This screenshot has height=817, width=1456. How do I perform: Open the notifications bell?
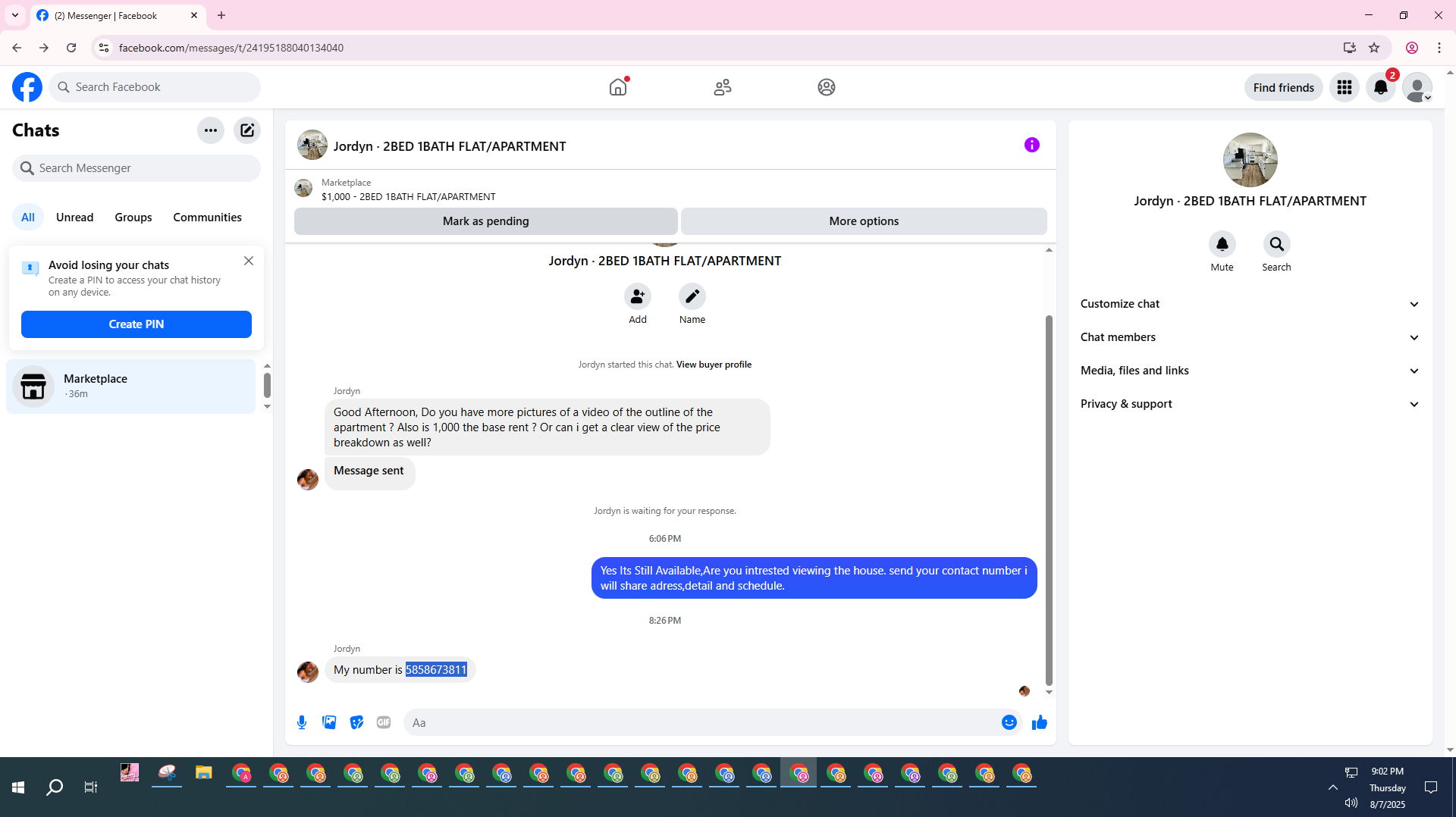pyautogui.click(x=1381, y=87)
